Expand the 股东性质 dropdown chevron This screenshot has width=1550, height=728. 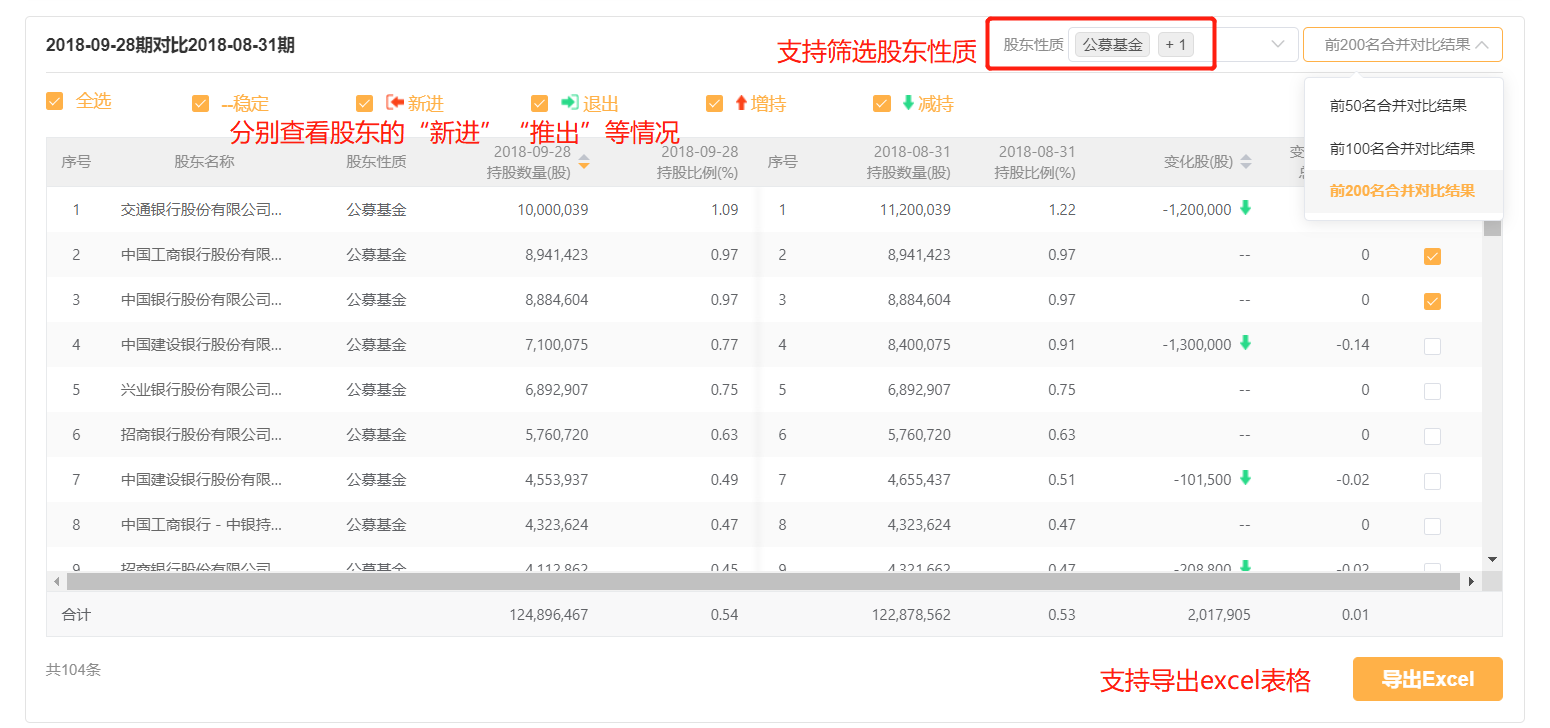[1277, 44]
